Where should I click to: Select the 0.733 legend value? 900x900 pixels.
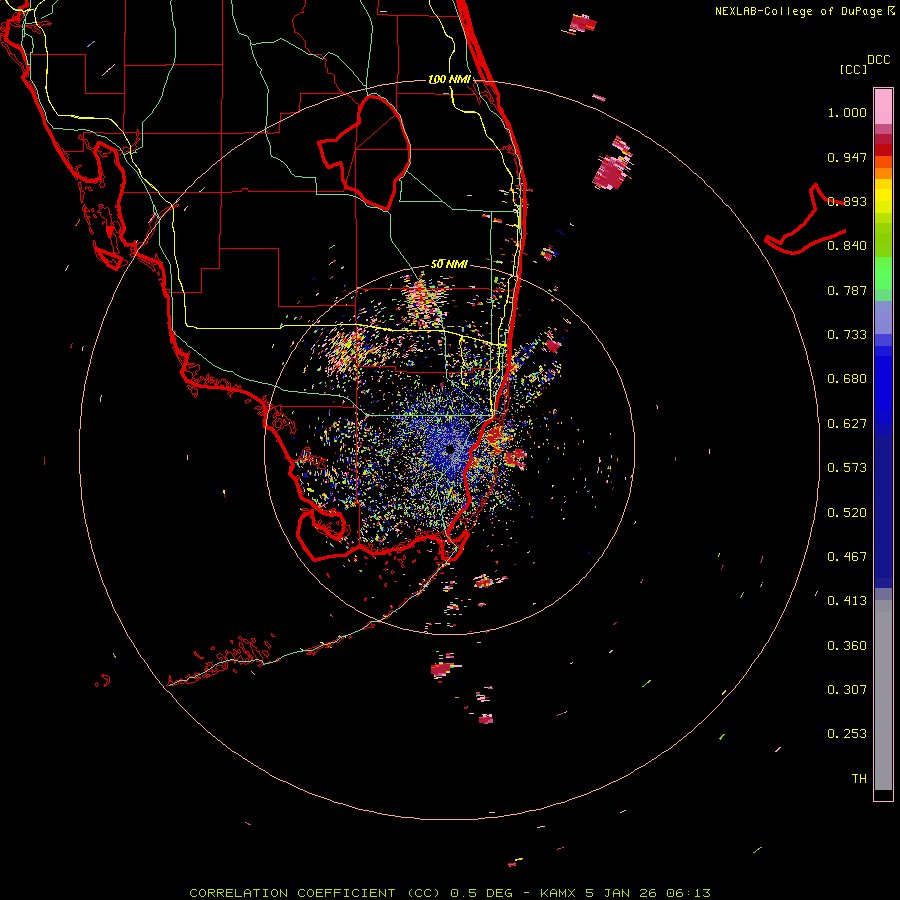pyautogui.click(x=847, y=335)
